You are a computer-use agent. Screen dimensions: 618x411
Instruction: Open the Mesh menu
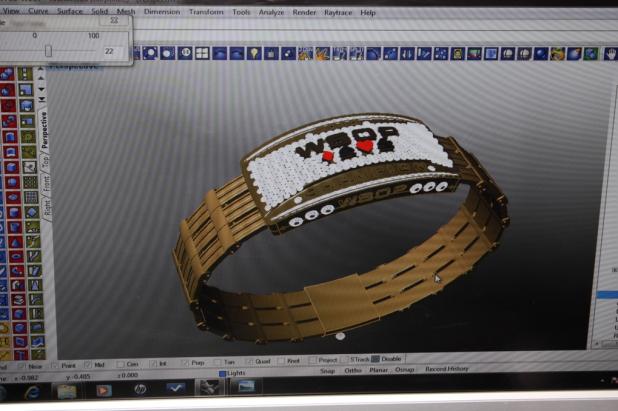(126, 11)
